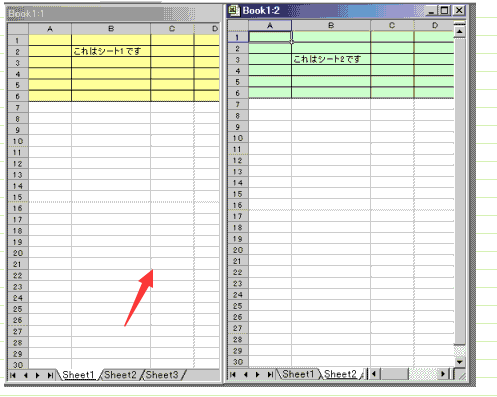
Task: Select column D header in Book1:2
Action: [434, 26]
